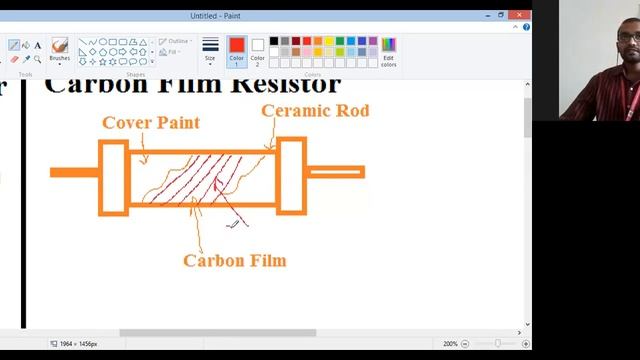The width and height of the screenshot is (640, 360).
Task: Expand the full Shapes gallery
Action: (152, 62)
